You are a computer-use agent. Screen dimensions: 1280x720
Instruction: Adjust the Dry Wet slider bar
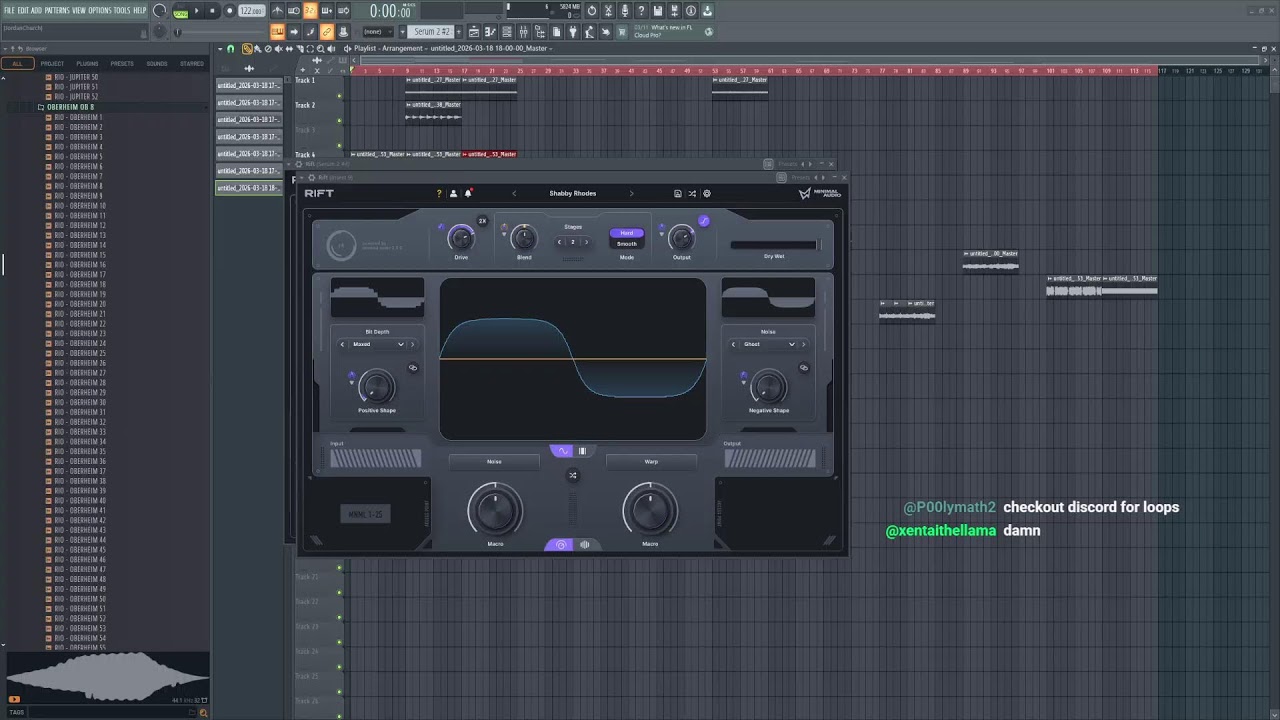click(774, 245)
